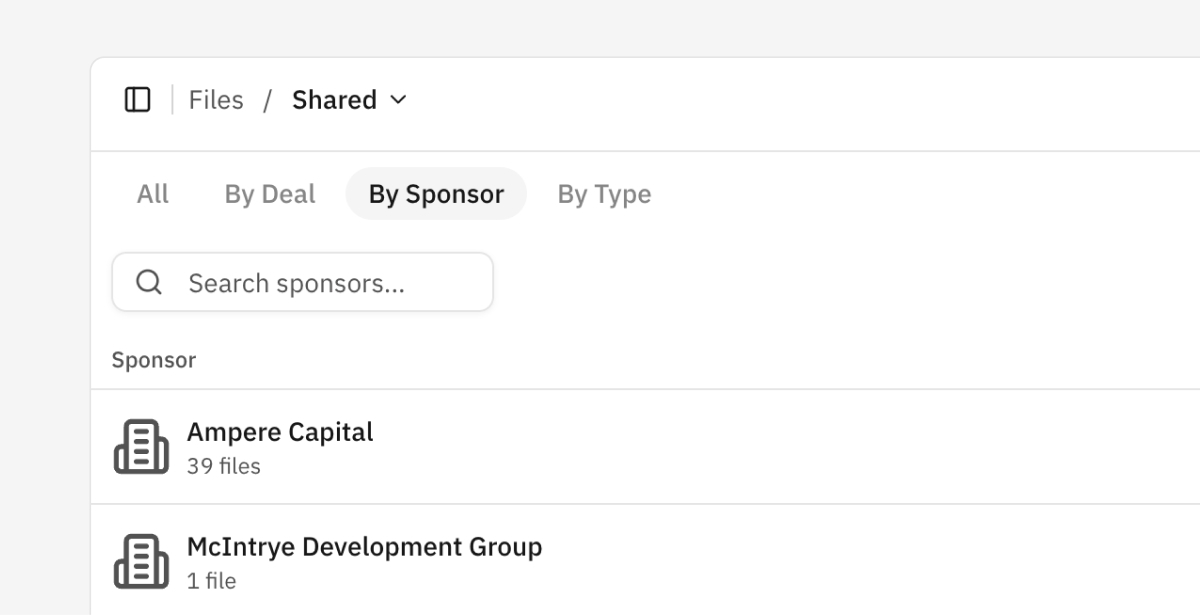Click the Ampere Capital building icon
The height and width of the screenshot is (615, 1200).
(141, 447)
